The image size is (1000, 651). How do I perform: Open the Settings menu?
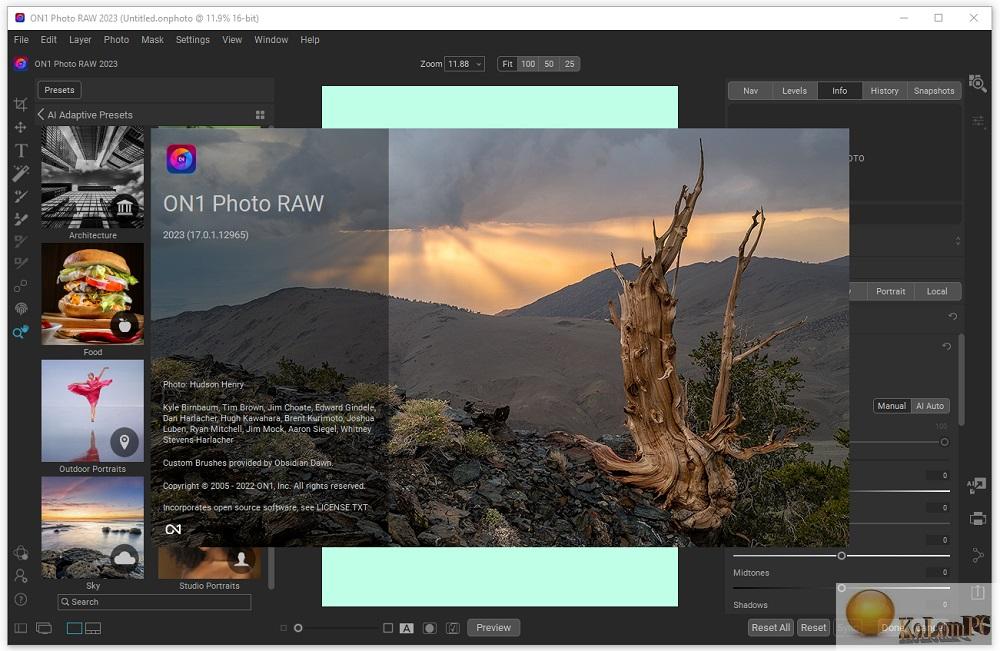click(193, 40)
